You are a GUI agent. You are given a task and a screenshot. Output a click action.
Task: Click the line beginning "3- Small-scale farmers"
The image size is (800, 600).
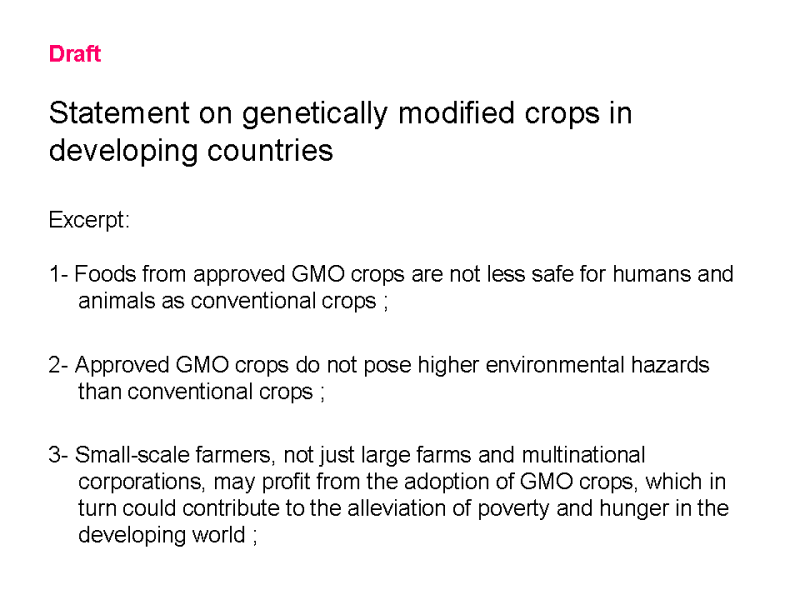pos(346,455)
